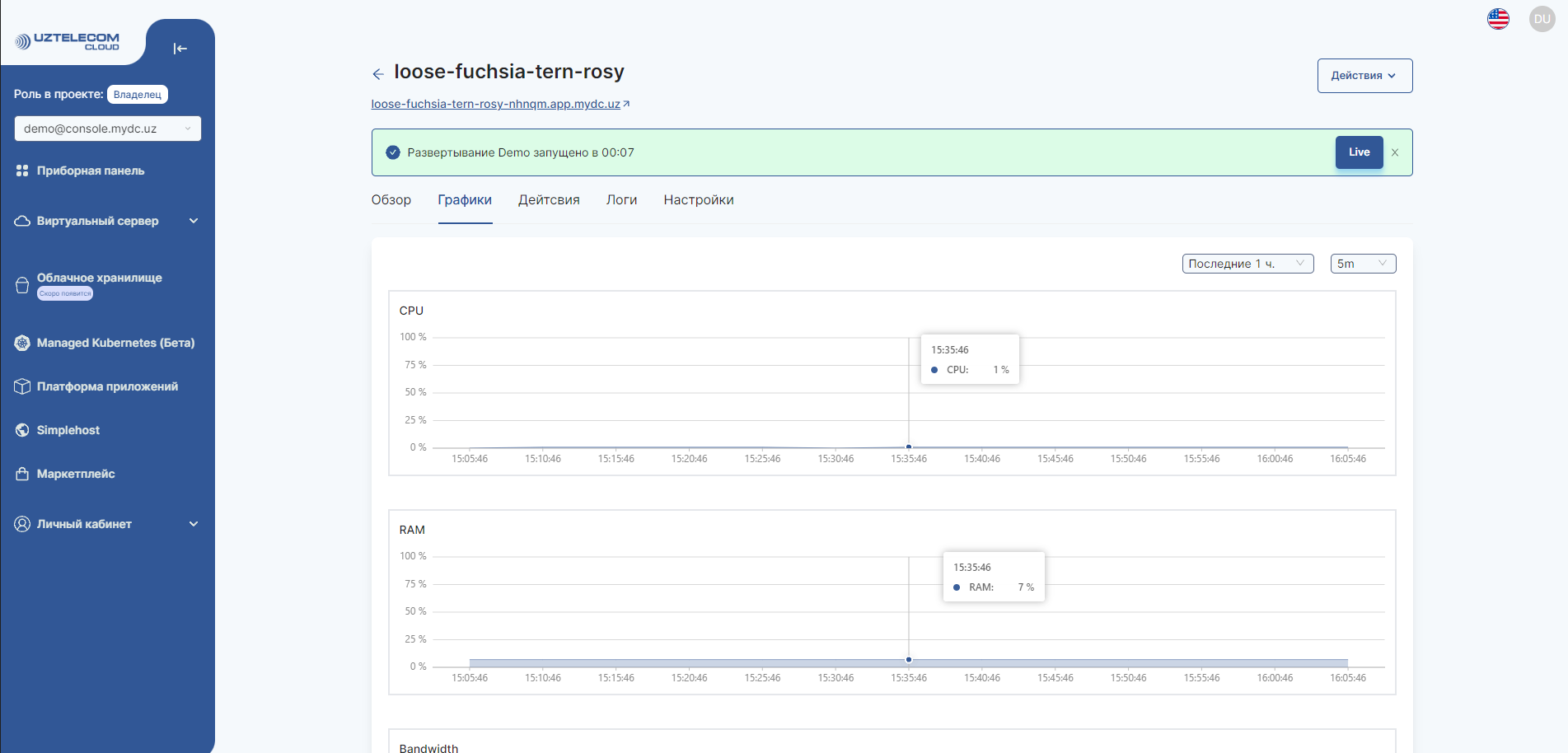The width and height of the screenshot is (1568, 753).
Task: Click the UZTELECOM Cloud logo
Action: click(x=68, y=40)
